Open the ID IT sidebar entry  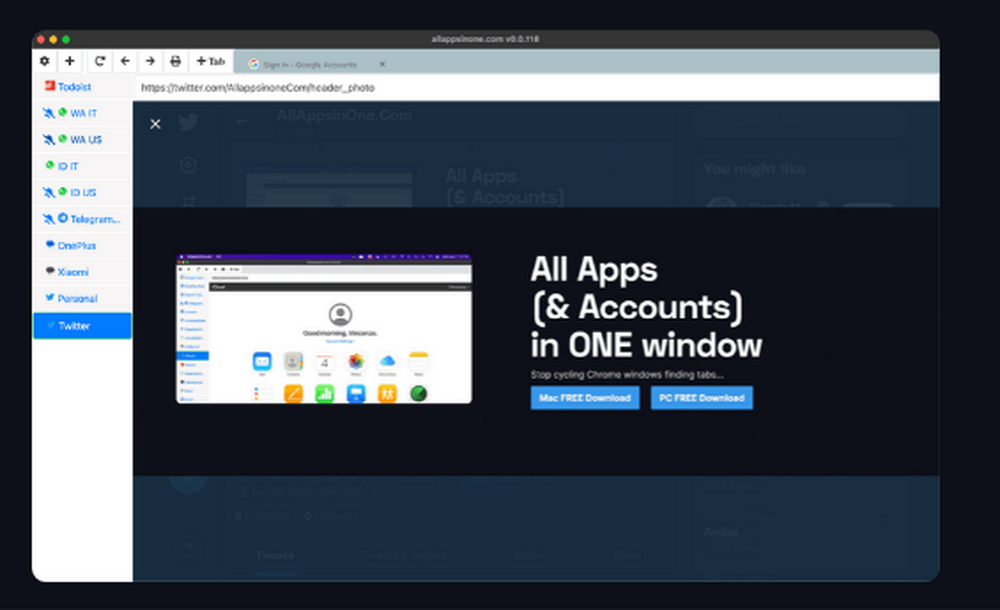coord(82,166)
